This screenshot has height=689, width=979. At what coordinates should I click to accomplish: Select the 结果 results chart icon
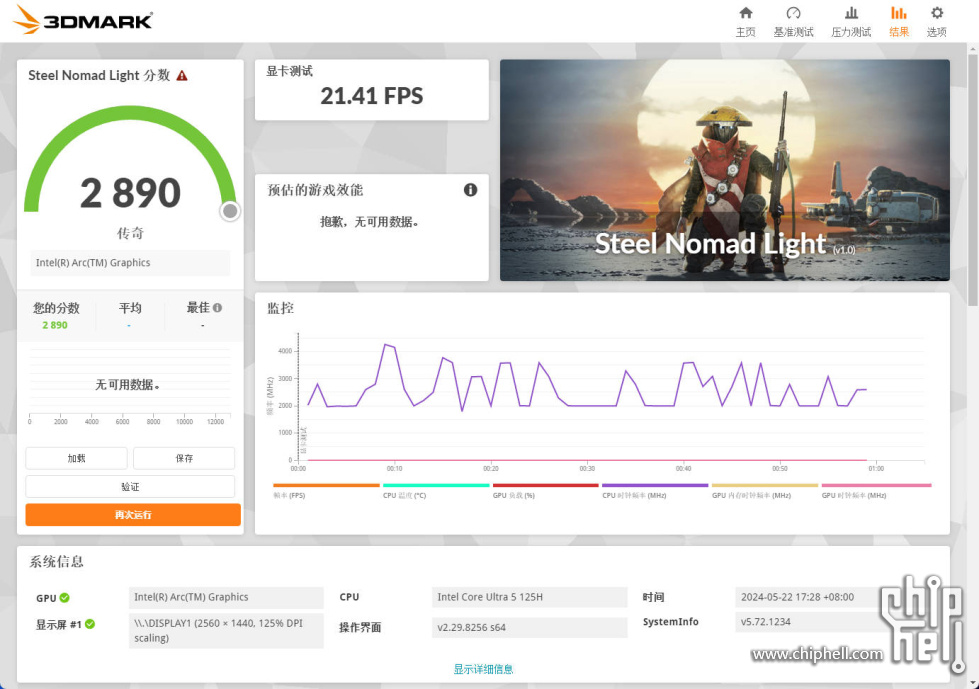coord(898,13)
